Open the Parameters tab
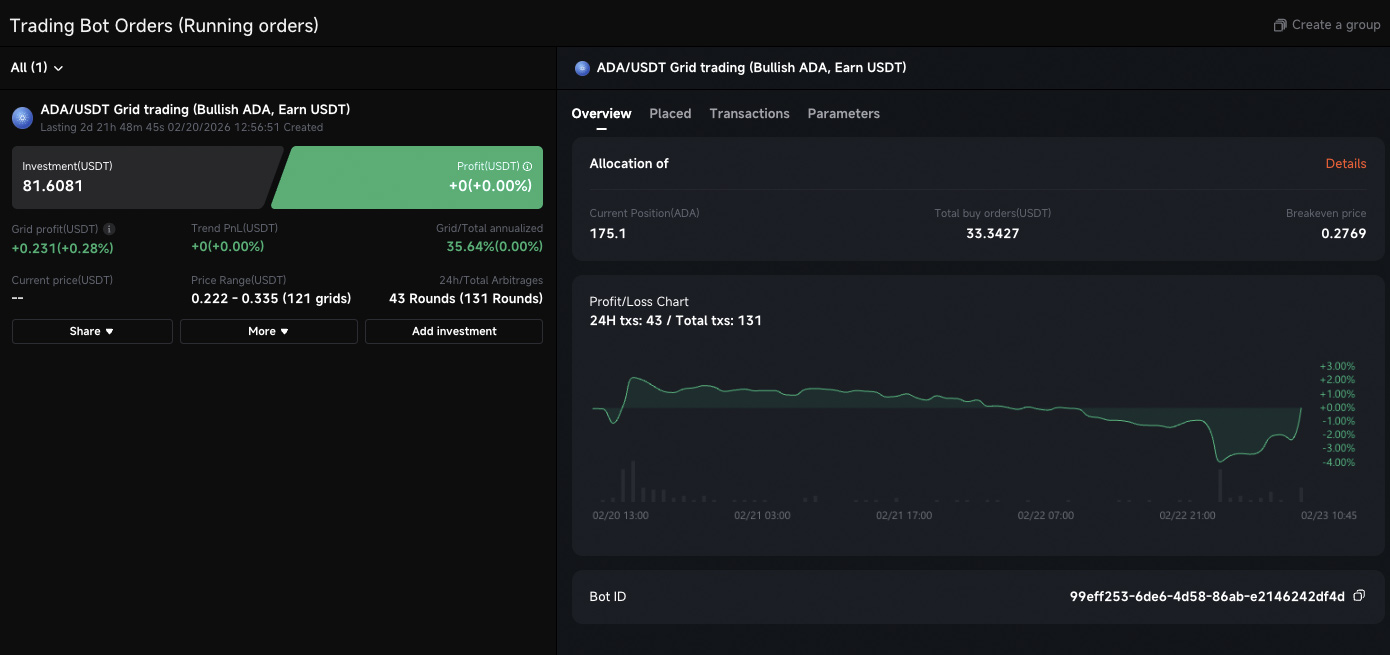 [x=843, y=114]
